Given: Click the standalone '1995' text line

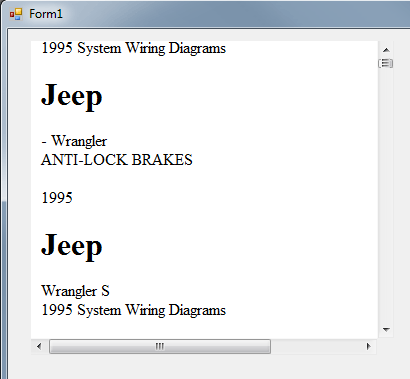Looking at the screenshot, I should click(x=57, y=198).
